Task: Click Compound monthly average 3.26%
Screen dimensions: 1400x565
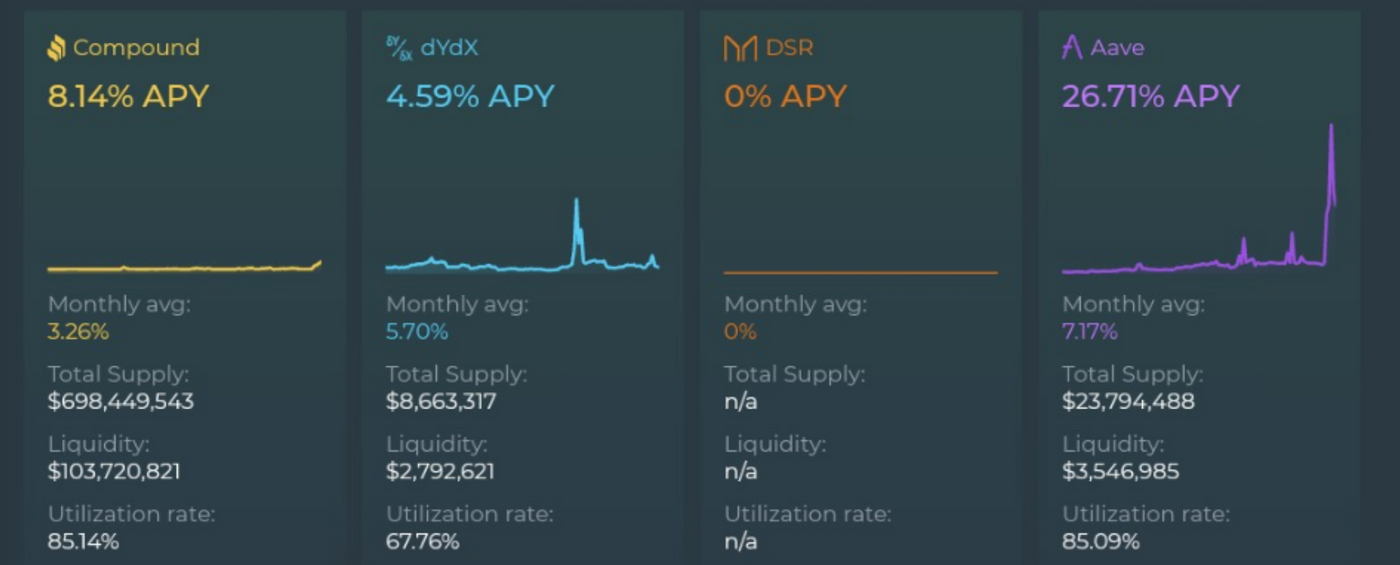Action: point(78,332)
